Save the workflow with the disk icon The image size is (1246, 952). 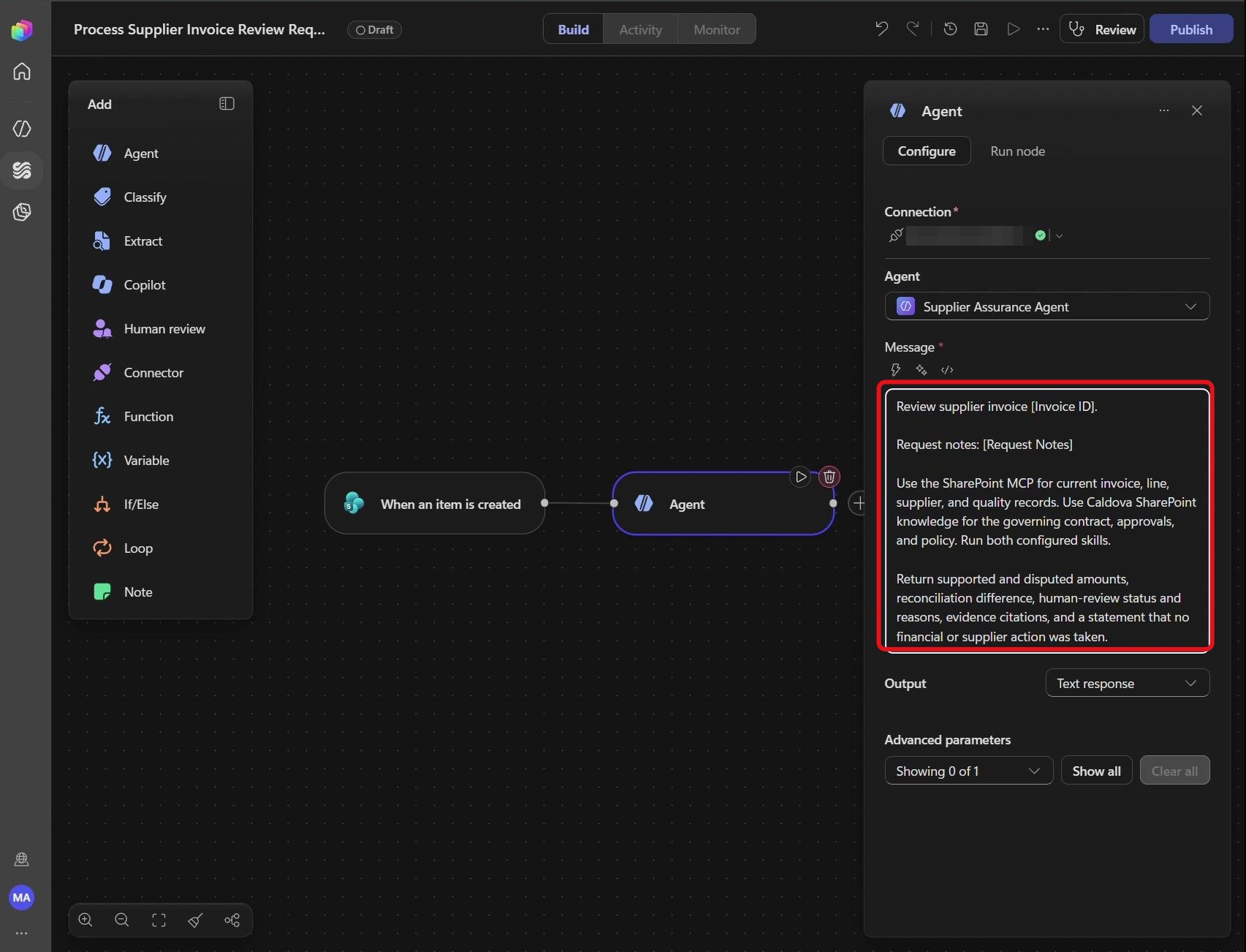(x=981, y=29)
